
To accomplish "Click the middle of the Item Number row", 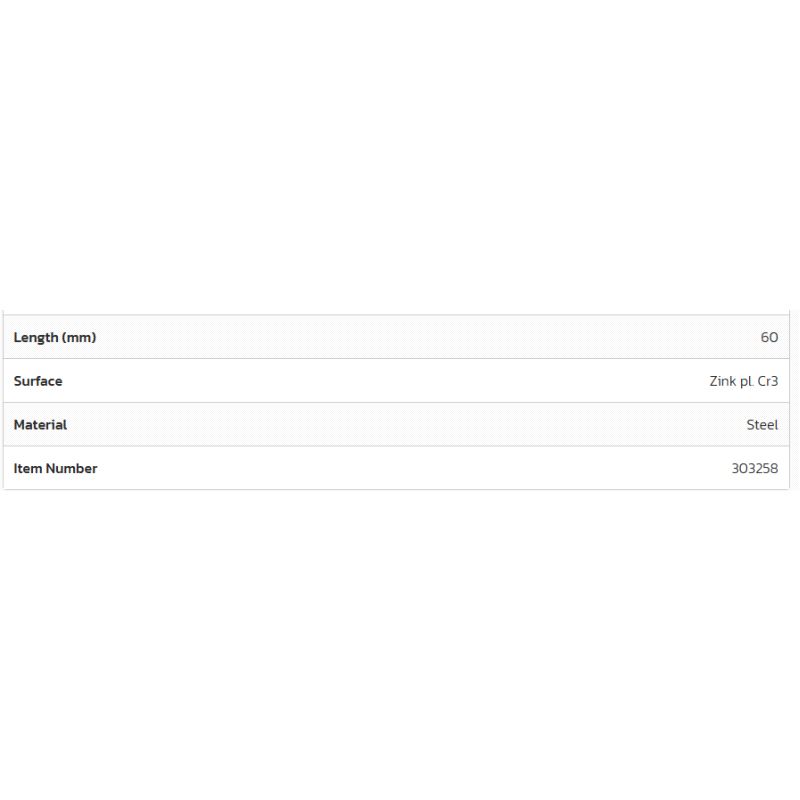I will click(396, 468).
